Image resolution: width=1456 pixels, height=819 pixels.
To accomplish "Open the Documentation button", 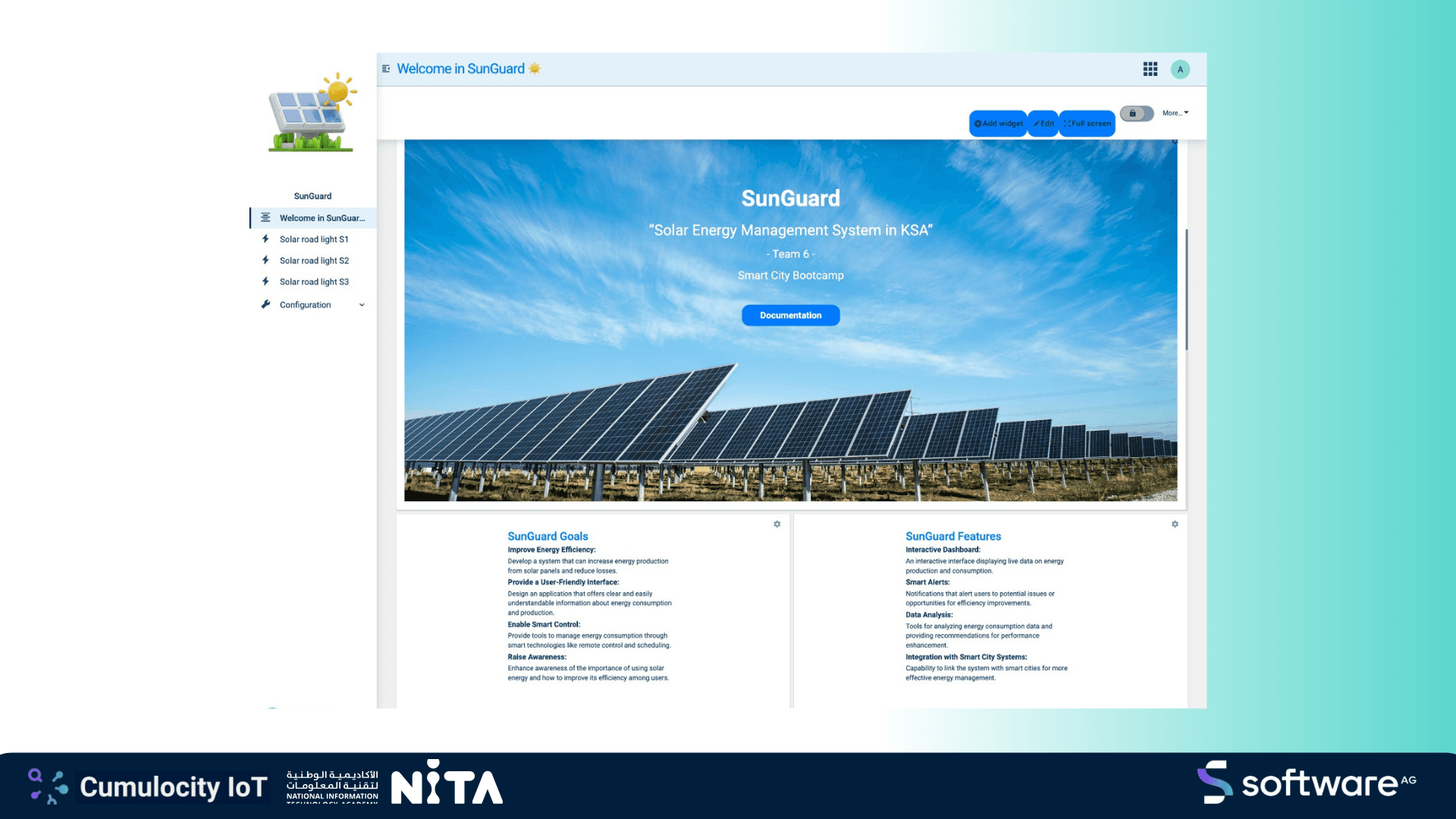I will [x=790, y=315].
